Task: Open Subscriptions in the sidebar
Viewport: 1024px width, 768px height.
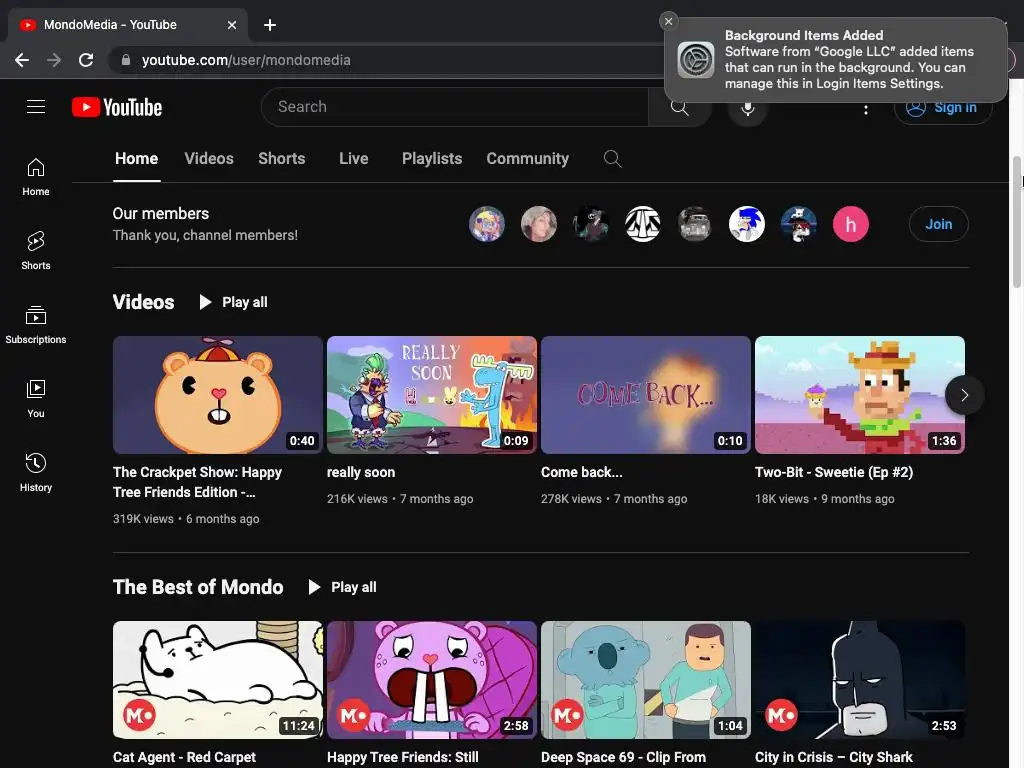Action: point(36,325)
